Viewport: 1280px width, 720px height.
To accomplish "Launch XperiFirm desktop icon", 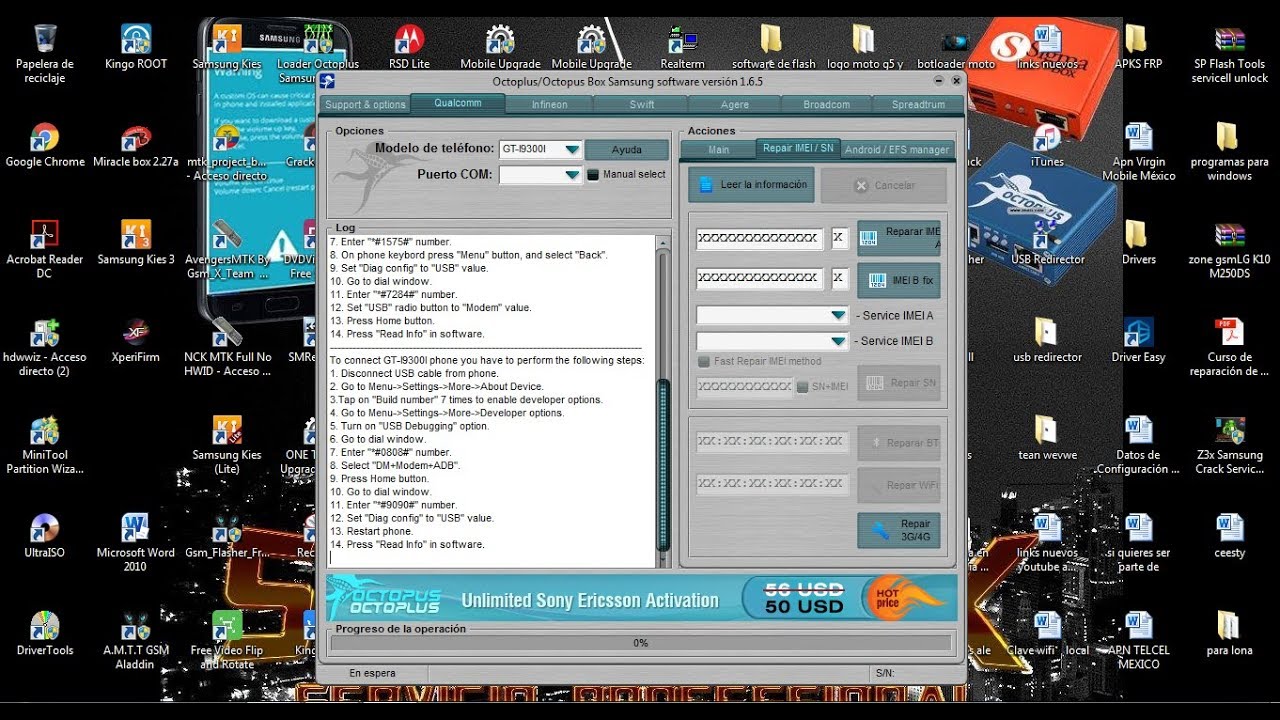I will (x=136, y=342).
